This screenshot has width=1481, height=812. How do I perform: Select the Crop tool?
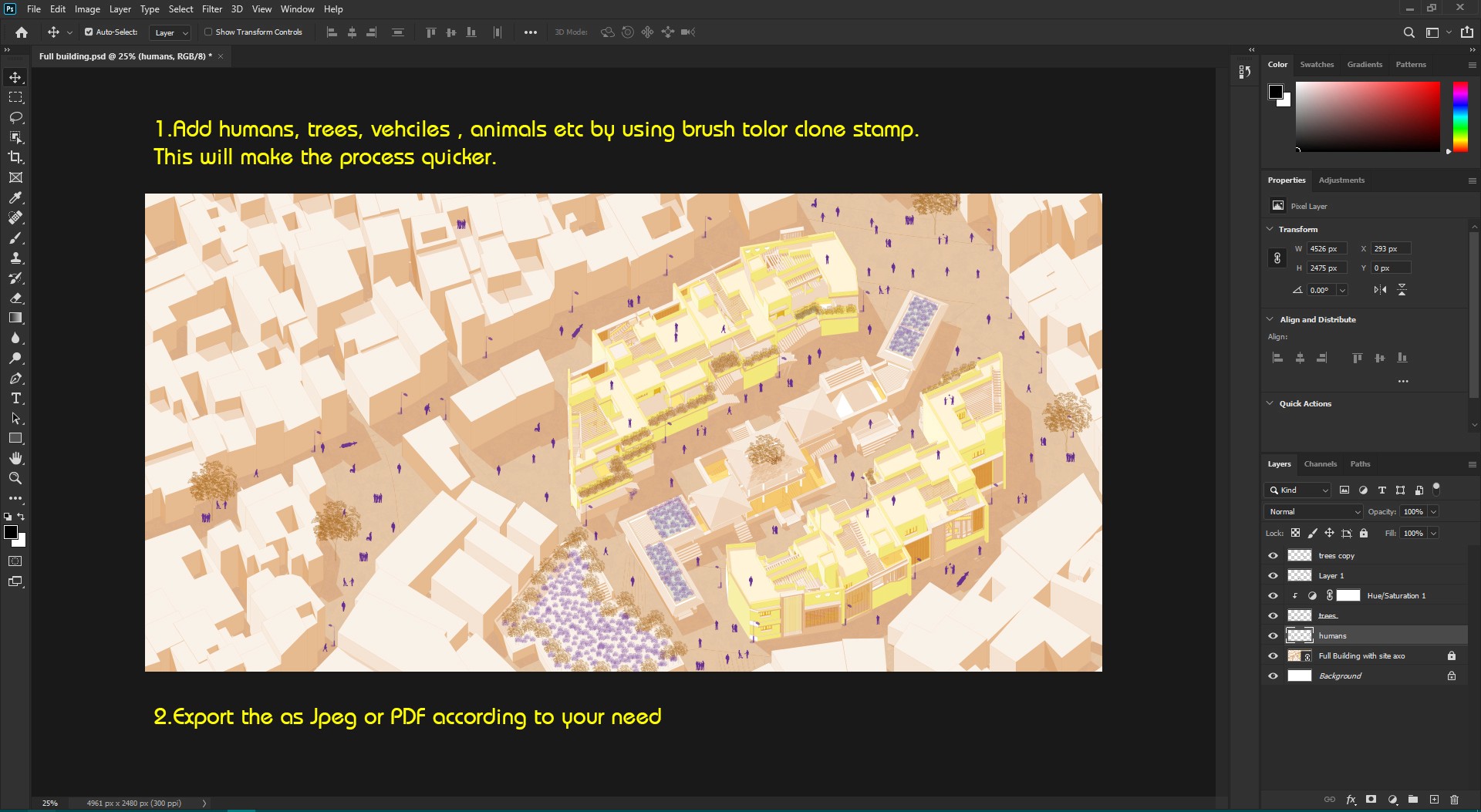click(15, 157)
